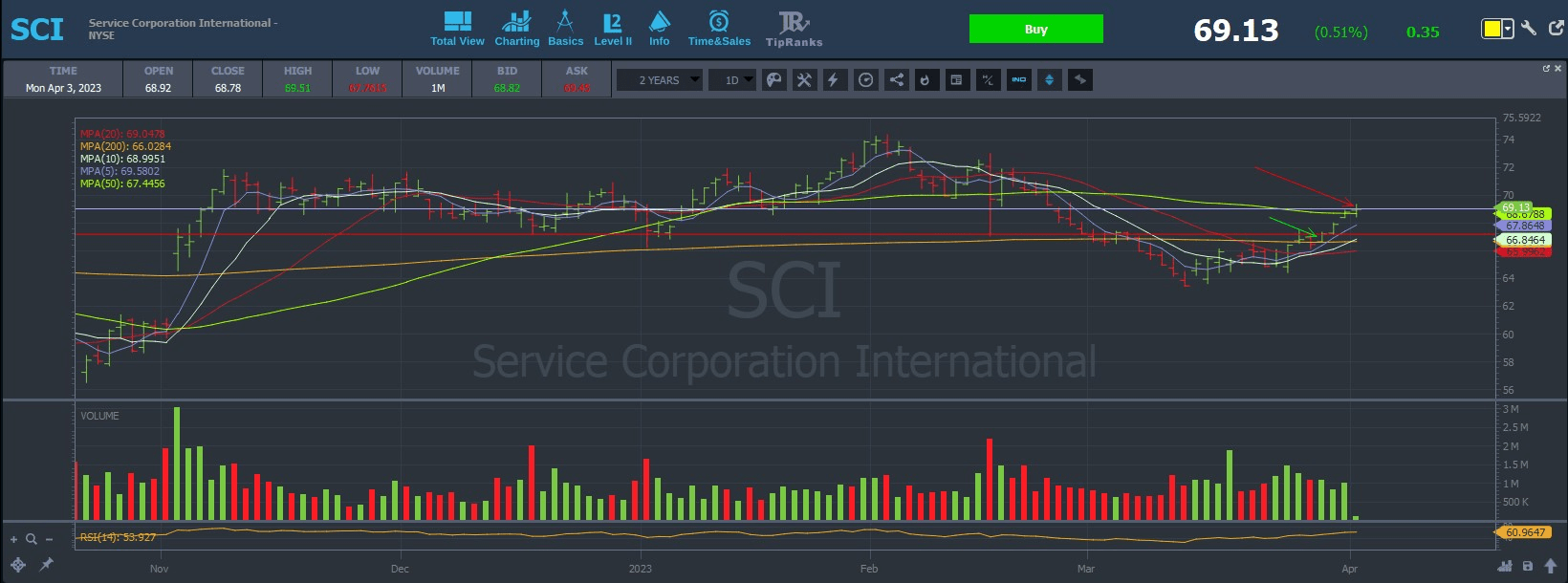Click the HIGH value 69.51
The image size is (1568, 583).
point(297,88)
